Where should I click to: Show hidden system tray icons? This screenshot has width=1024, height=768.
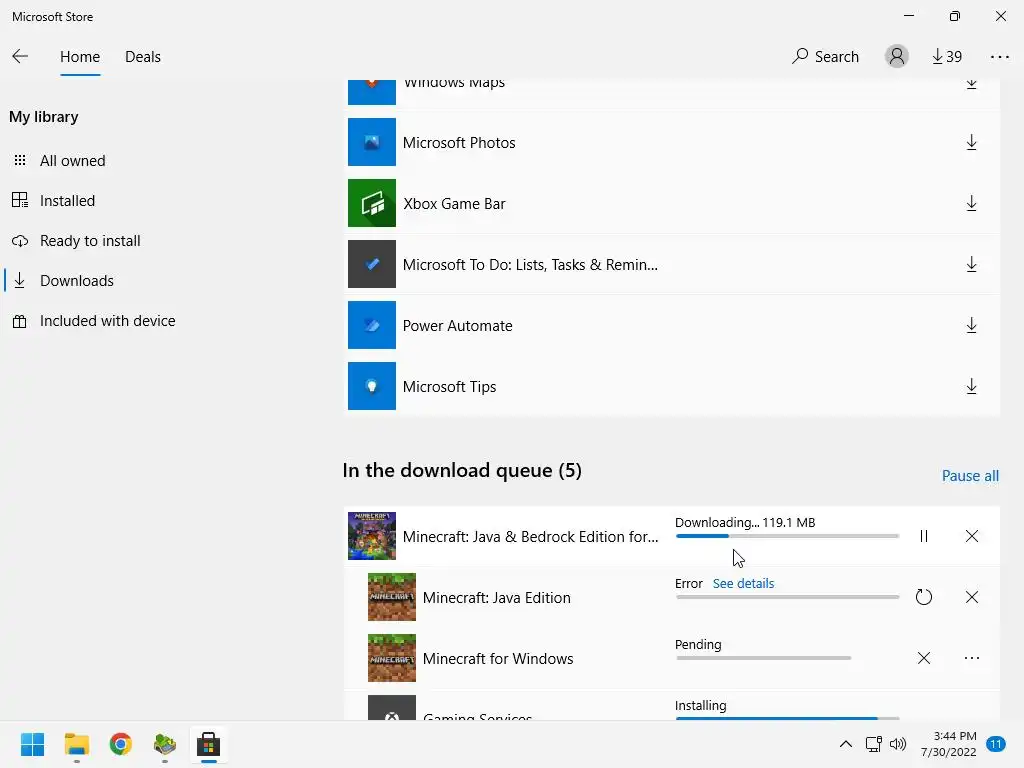tap(845, 744)
